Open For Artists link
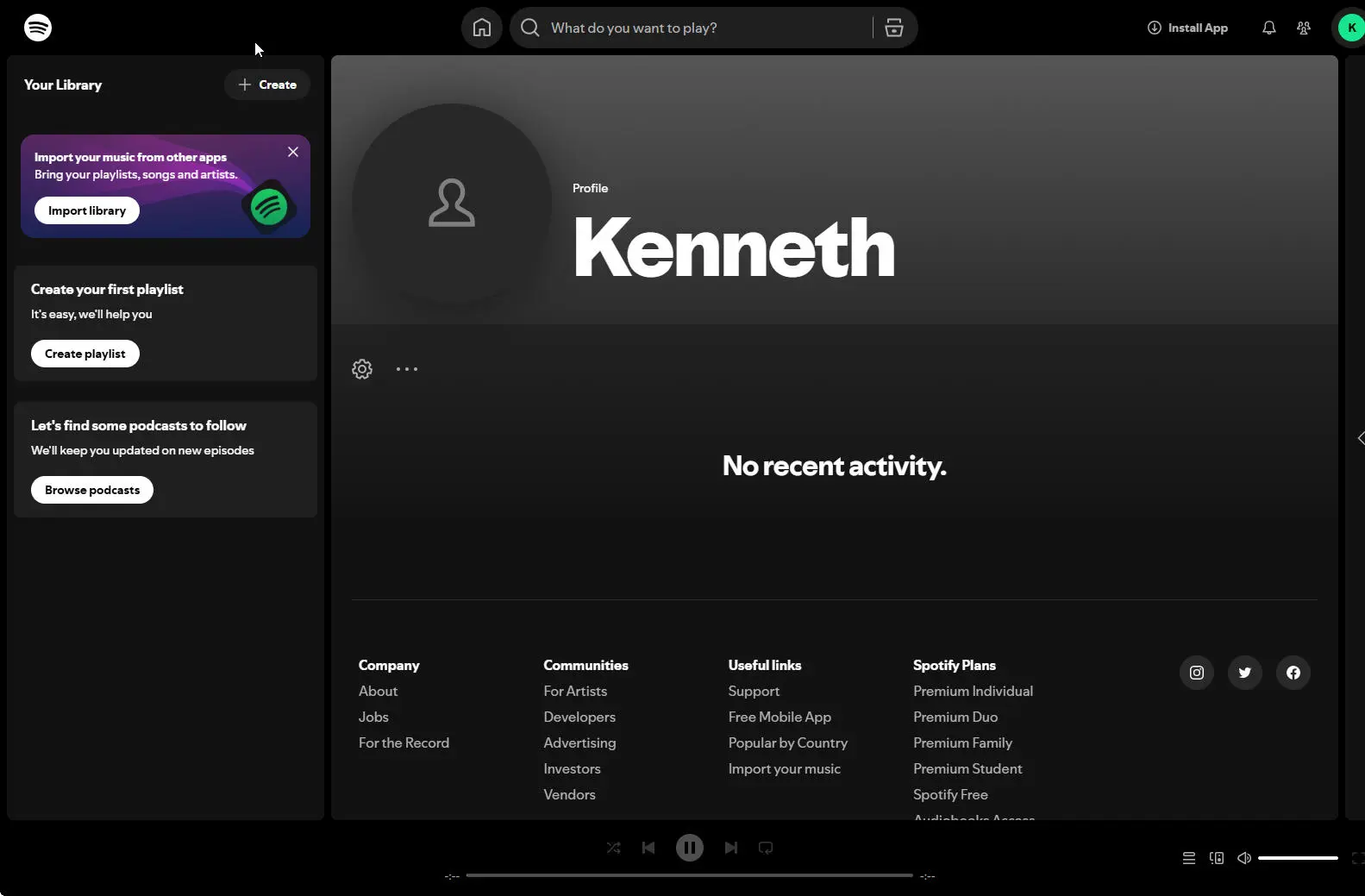The height and width of the screenshot is (896, 1365). click(x=575, y=692)
